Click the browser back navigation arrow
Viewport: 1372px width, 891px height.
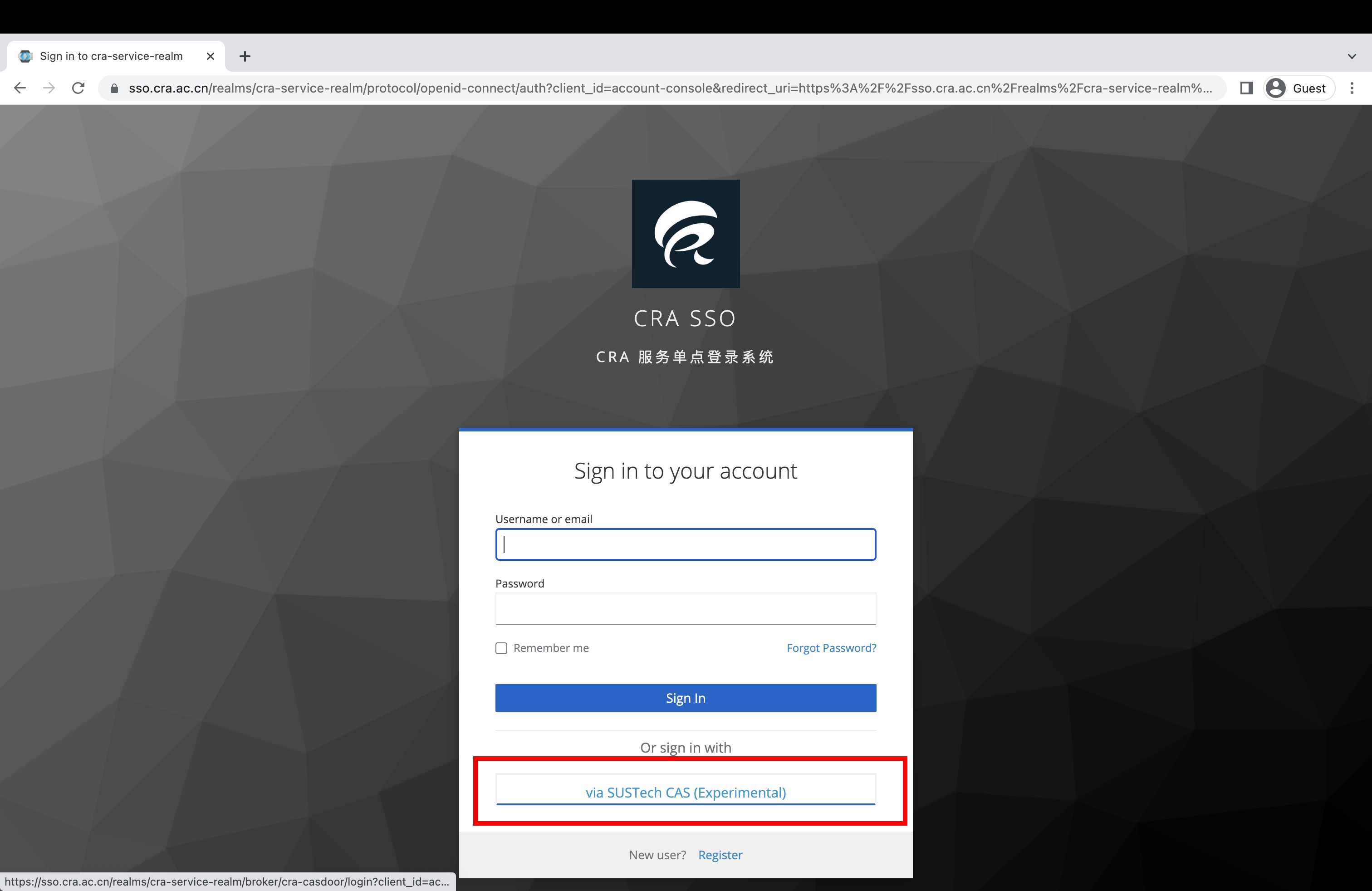[x=20, y=88]
